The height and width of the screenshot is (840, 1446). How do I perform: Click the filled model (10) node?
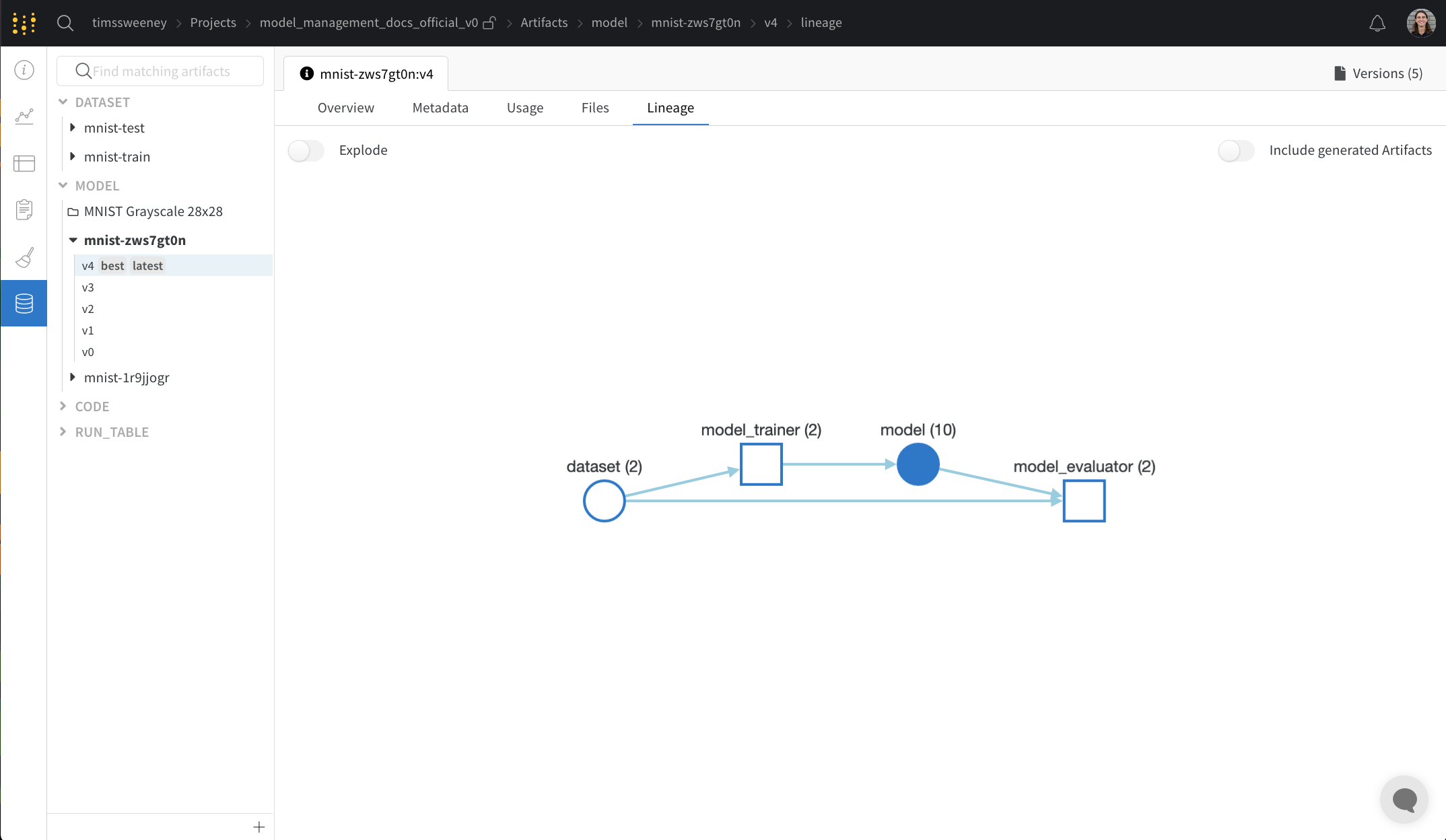[x=918, y=464]
